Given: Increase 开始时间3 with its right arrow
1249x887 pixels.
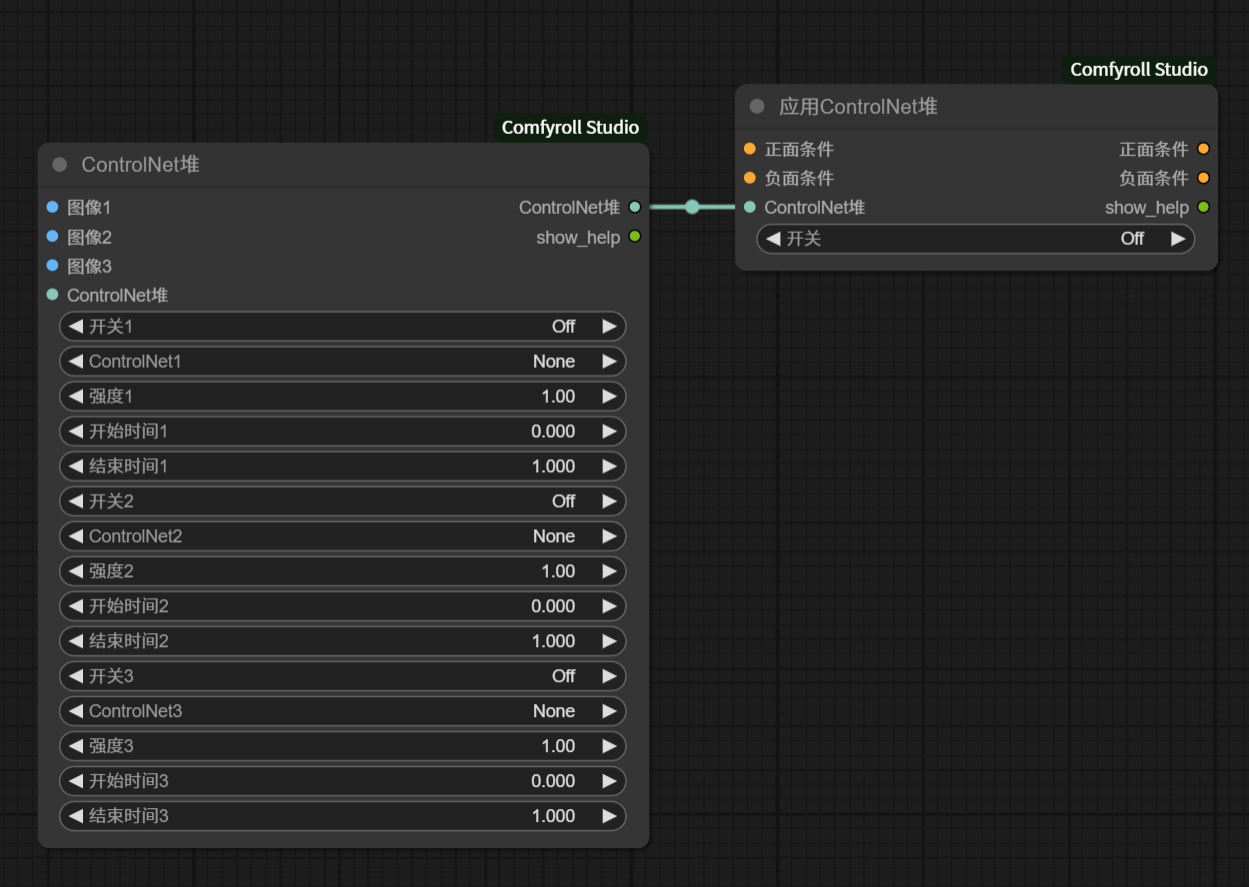Looking at the screenshot, I should [609, 781].
